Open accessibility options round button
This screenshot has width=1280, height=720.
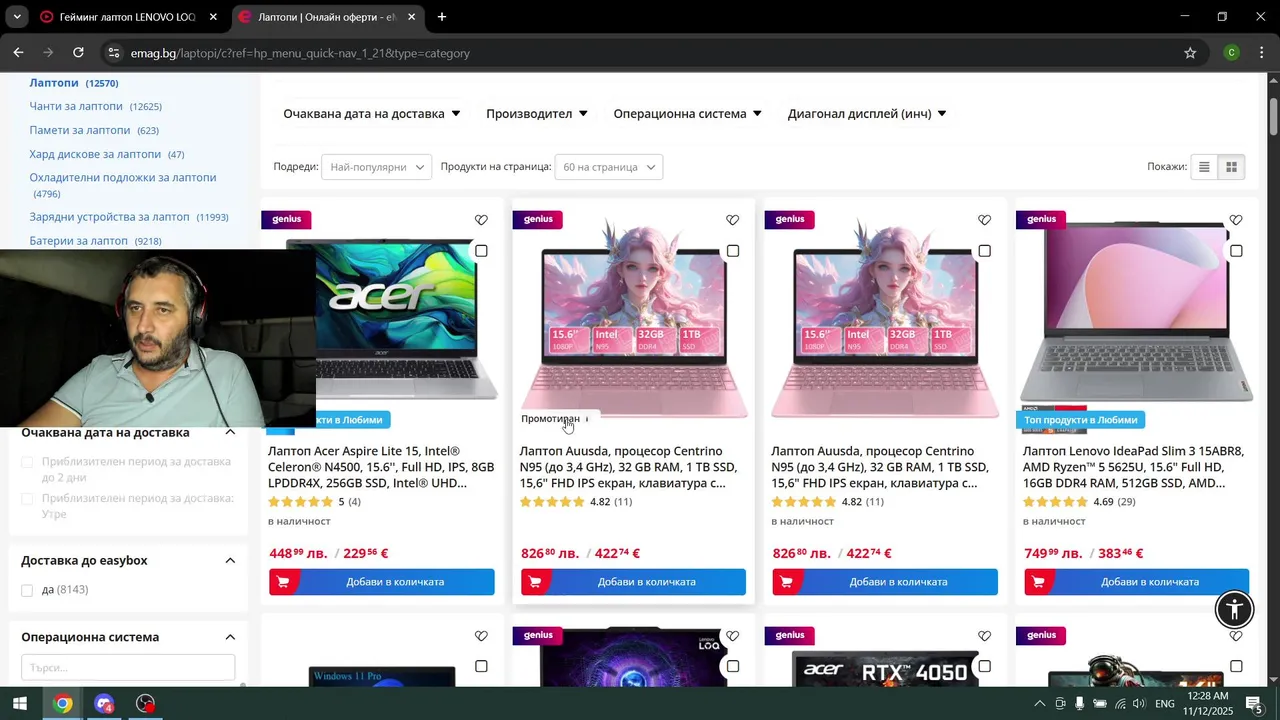tap(1235, 608)
